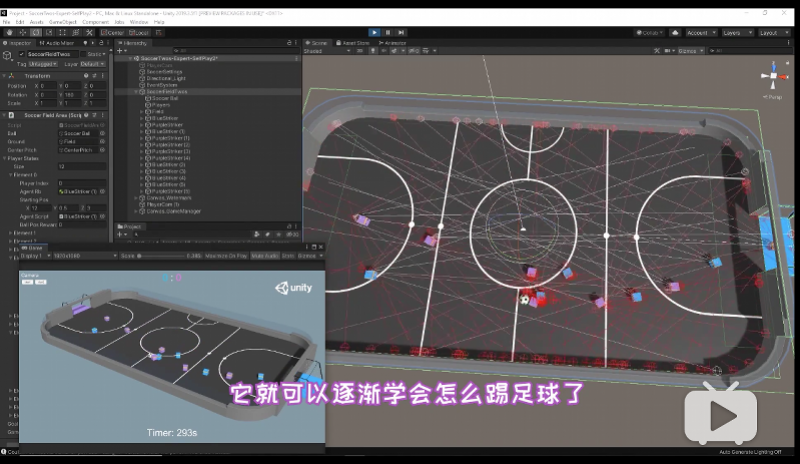The width and height of the screenshot is (800, 464).
Task: Click the Stats button in Game view
Action: (x=290, y=255)
